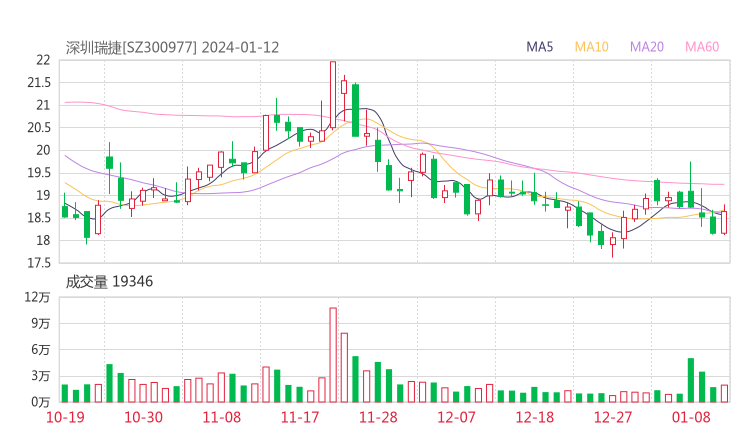Viewport: 740px width, 440px height.
Task: Click the 0万 volume axis label
Action: 41,402
